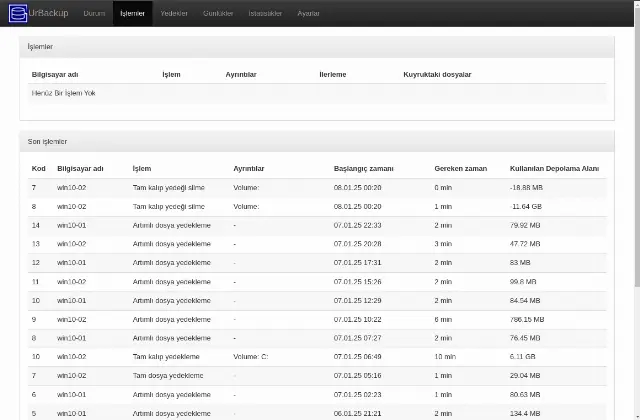Switch to the İstatistikler tab
Screen dimensions: 640x420
pos(265,13)
